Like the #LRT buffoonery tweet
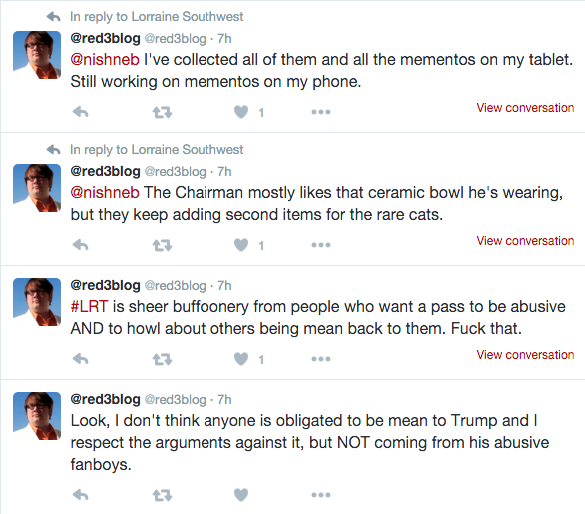Screen dimensions: 585x514 click(x=241, y=359)
